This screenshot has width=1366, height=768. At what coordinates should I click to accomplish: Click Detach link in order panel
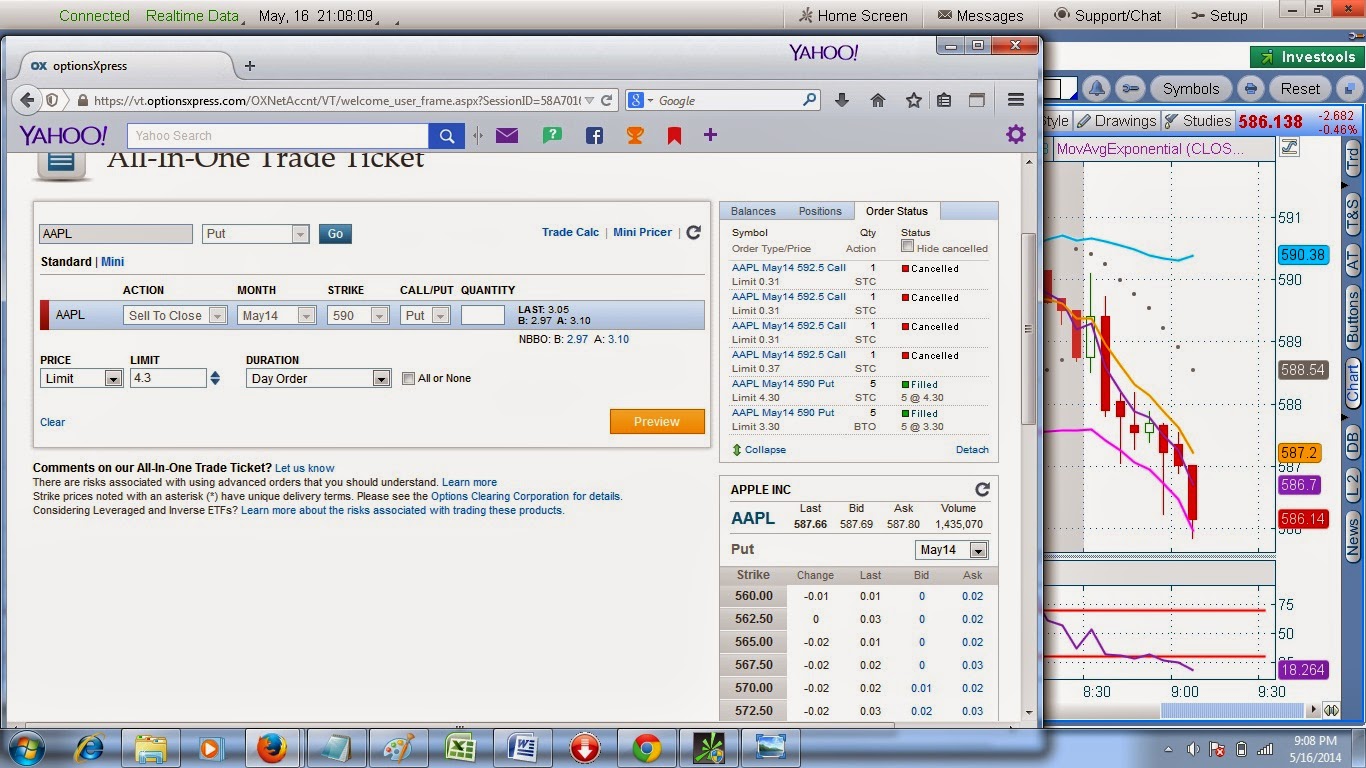click(972, 450)
